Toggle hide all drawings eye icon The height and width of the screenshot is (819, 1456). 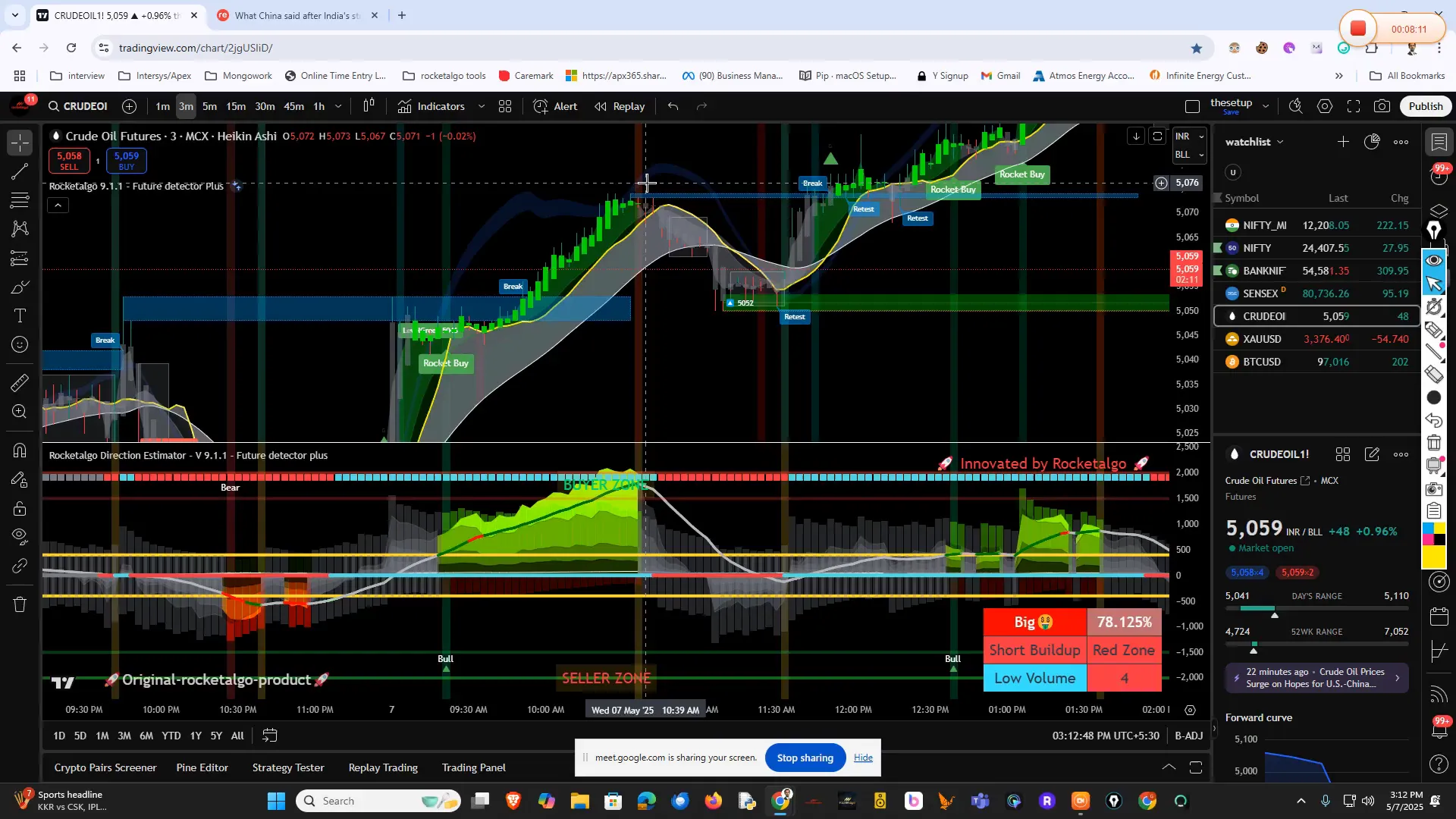click(20, 537)
